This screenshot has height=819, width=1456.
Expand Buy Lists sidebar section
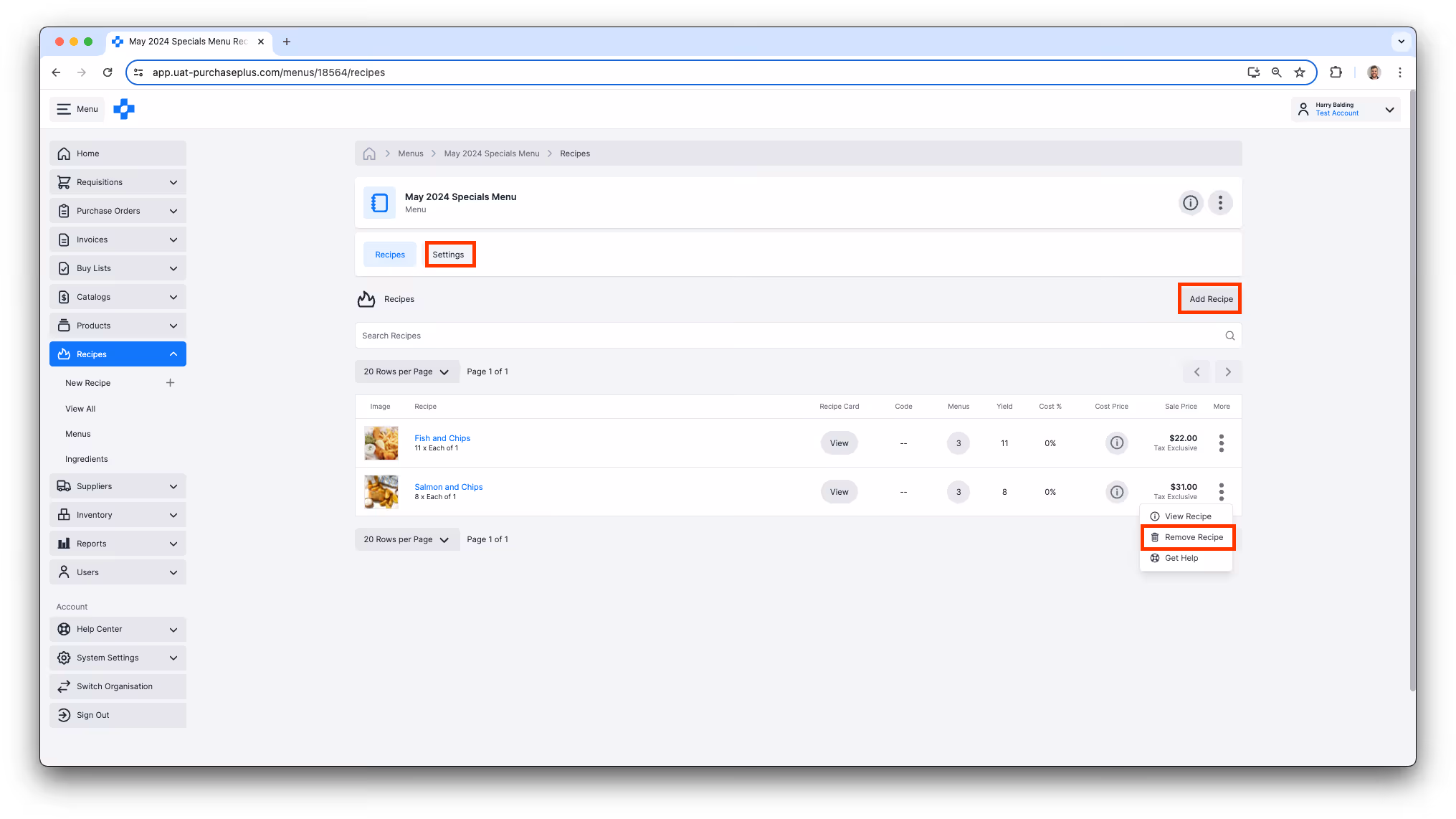coord(118,268)
